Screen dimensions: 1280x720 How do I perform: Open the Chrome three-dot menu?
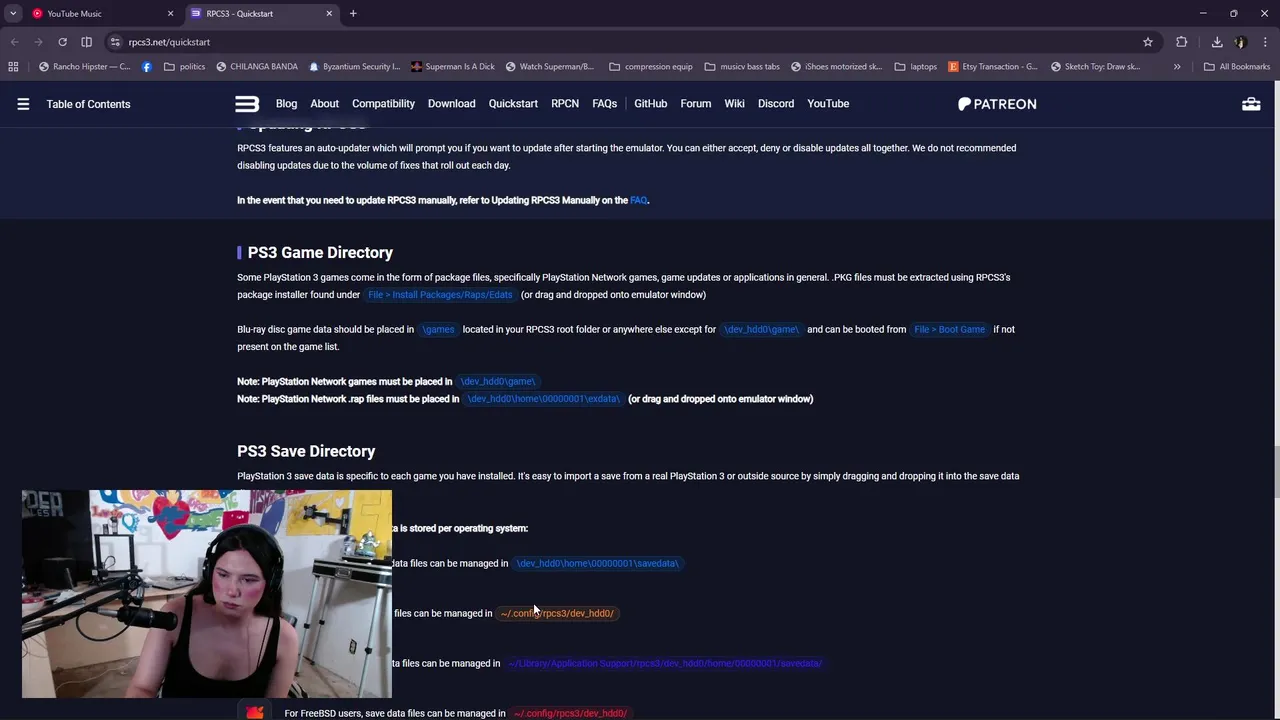click(x=1265, y=42)
